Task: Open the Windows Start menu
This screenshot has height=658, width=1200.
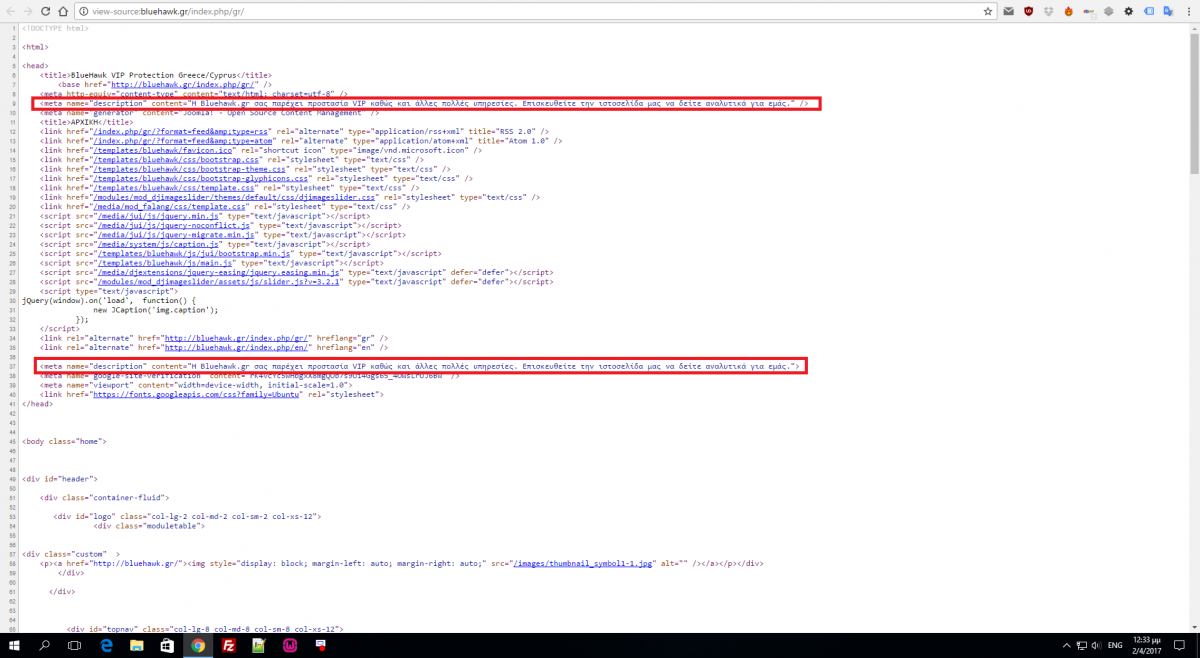Action: click(14, 646)
